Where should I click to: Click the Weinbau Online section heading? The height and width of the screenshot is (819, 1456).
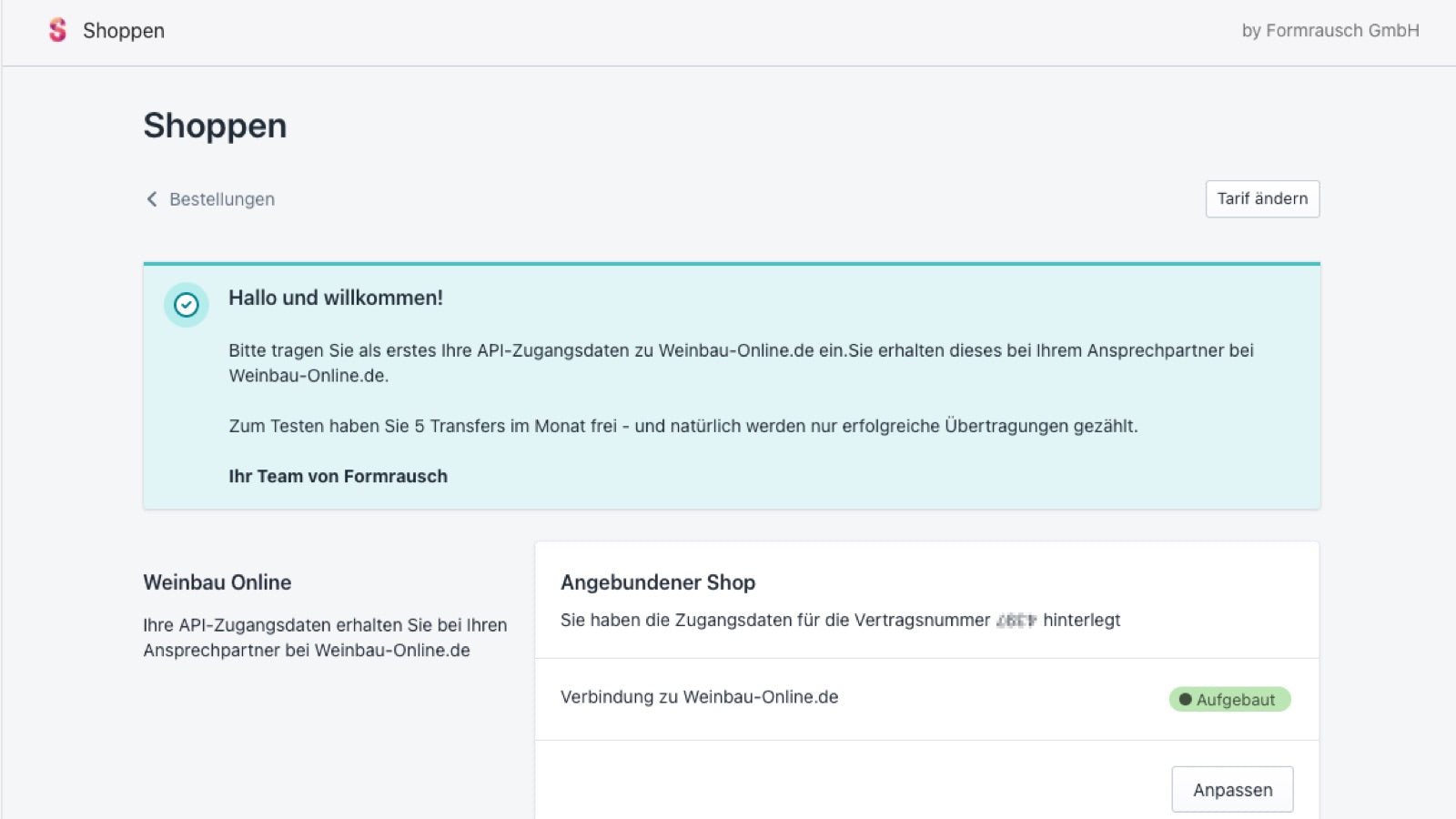(x=217, y=582)
